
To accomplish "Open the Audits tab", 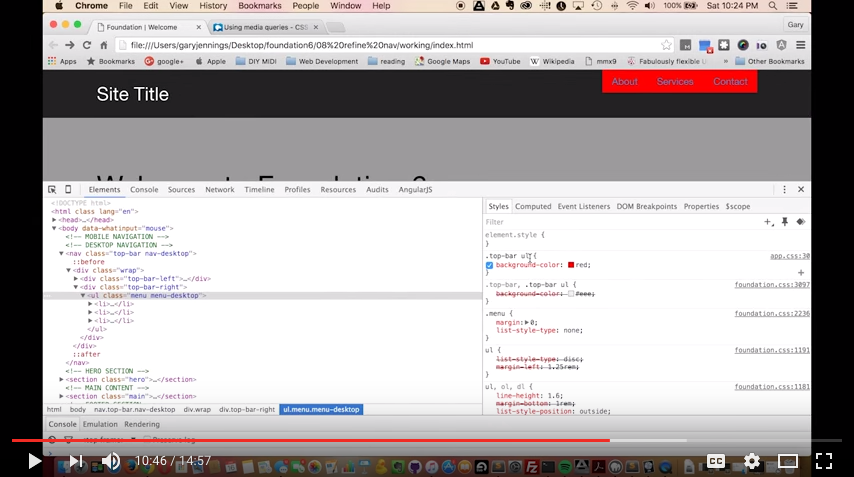I will 377,189.
